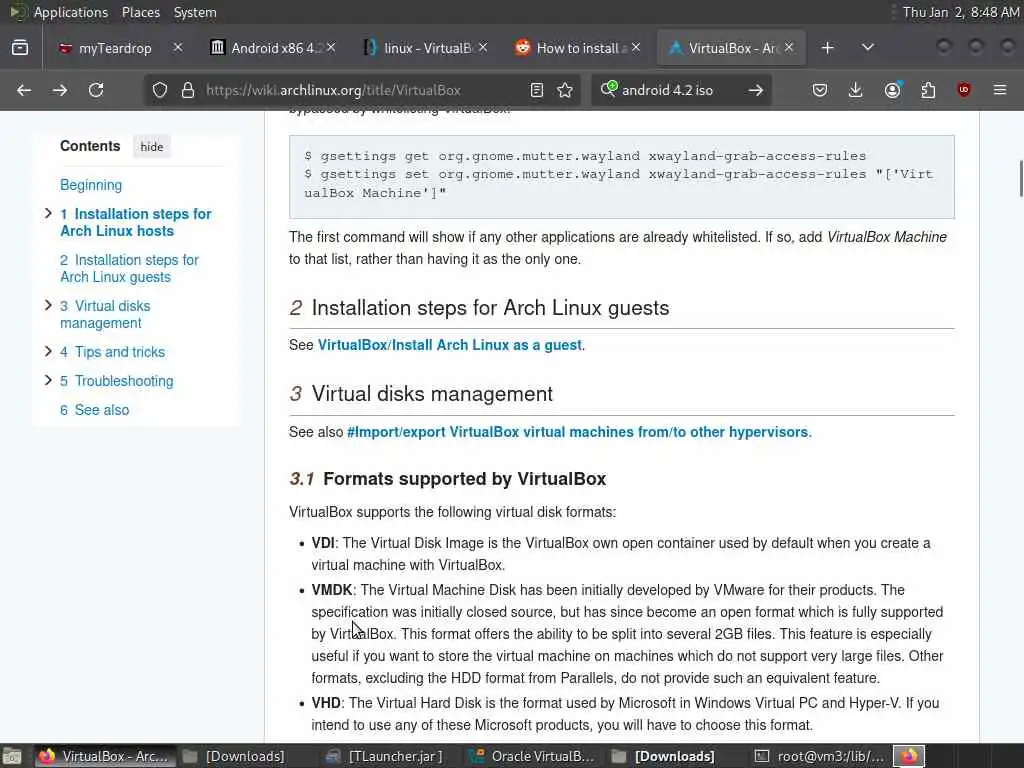The image size is (1024, 768).
Task: Open the Firefox hamburger application menu
Action: tap(1000, 90)
